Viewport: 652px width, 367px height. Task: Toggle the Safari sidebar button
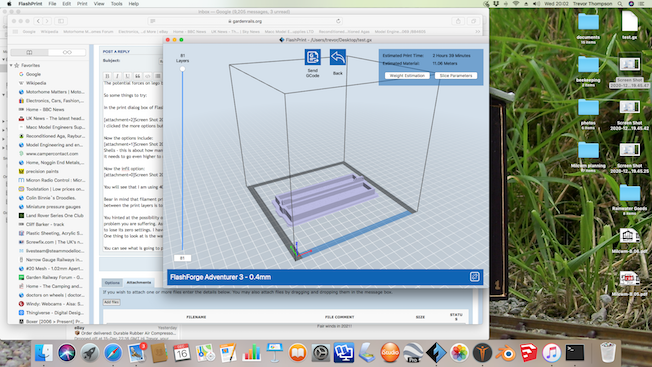pyautogui.click(x=61, y=21)
